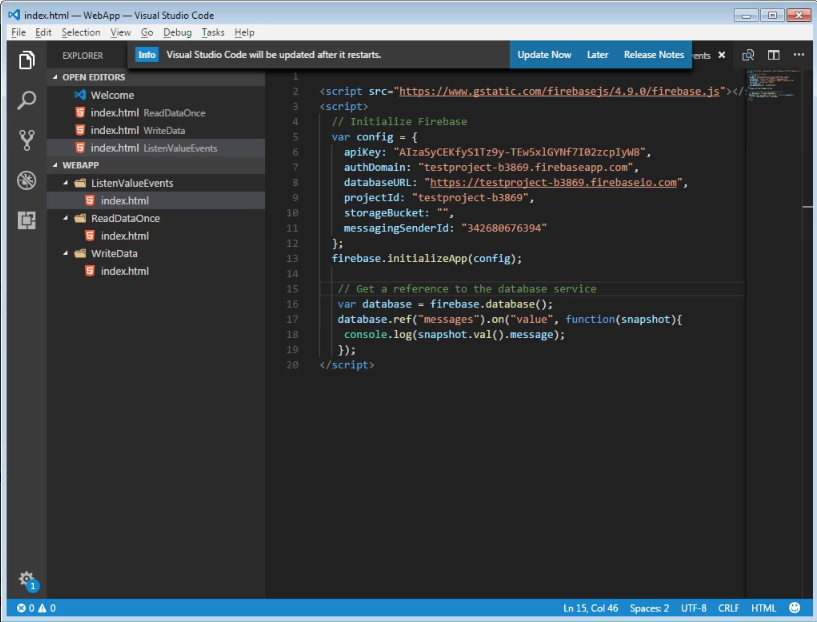Change language mode via HTML

coord(763,608)
